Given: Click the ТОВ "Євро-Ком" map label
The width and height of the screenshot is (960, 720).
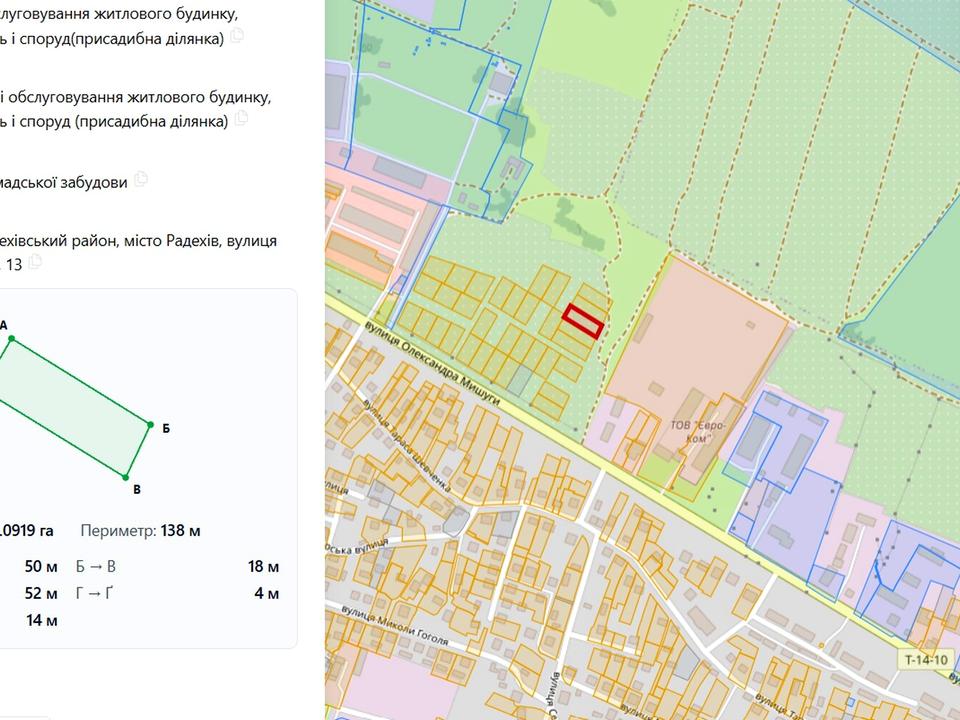Looking at the screenshot, I should (697, 431).
